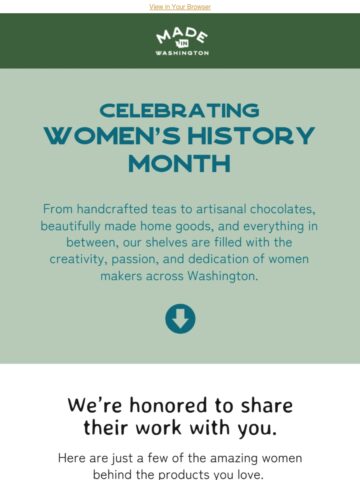This screenshot has width=360, height=480.
Task: Click the makers across Washington line
Action: pyautogui.click(x=179, y=276)
